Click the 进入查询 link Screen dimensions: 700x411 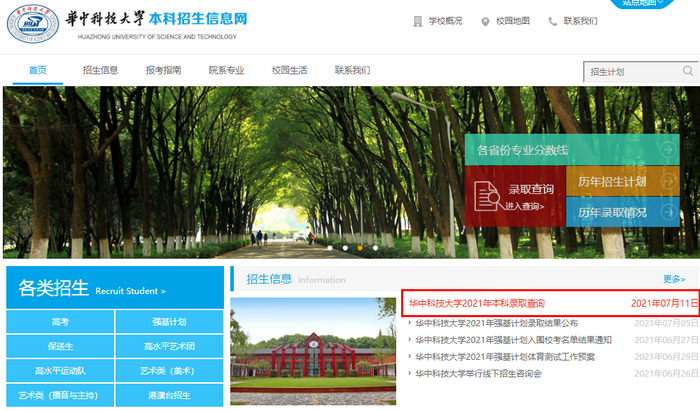(x=525, y=206)
